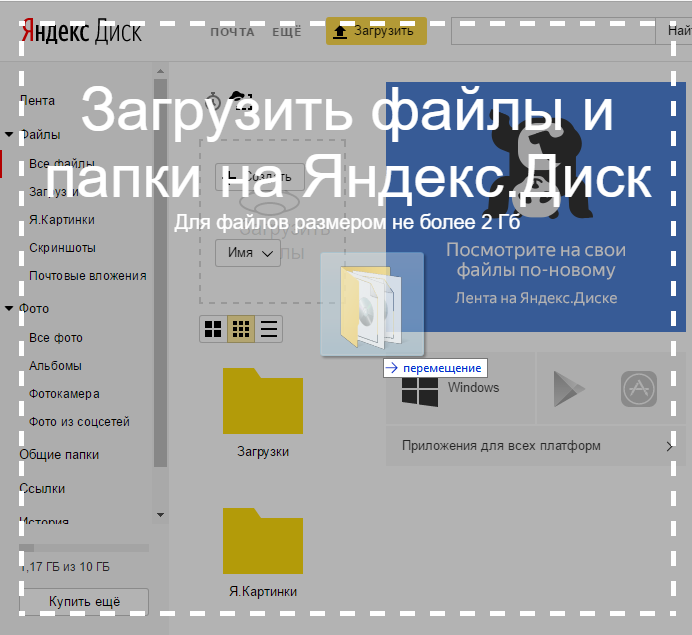The width and height of the screenshot is (692, 635).
Task: Open Фото из соцсетей in the sidebar
Action: (79, 422)
